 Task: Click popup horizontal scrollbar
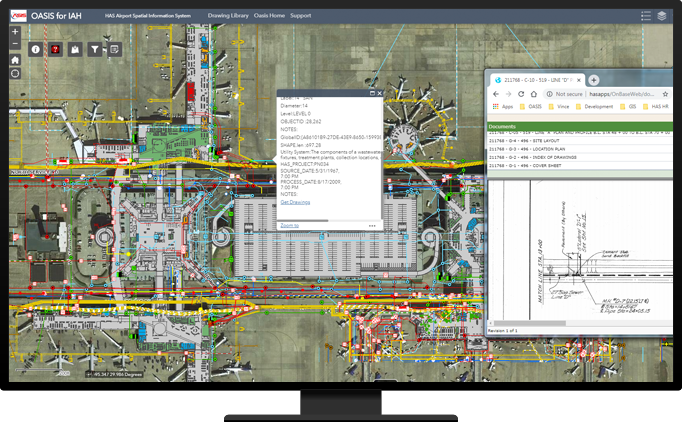click(303, 221)
